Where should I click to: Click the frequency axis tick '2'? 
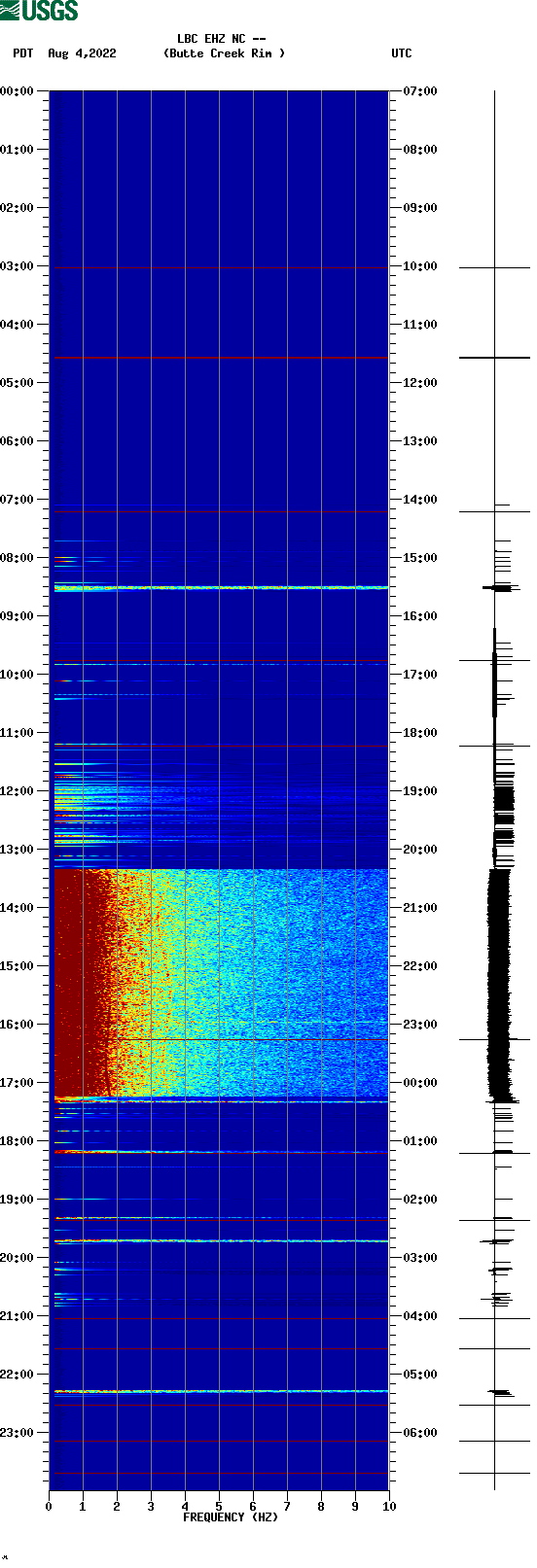pos(117,1507)
